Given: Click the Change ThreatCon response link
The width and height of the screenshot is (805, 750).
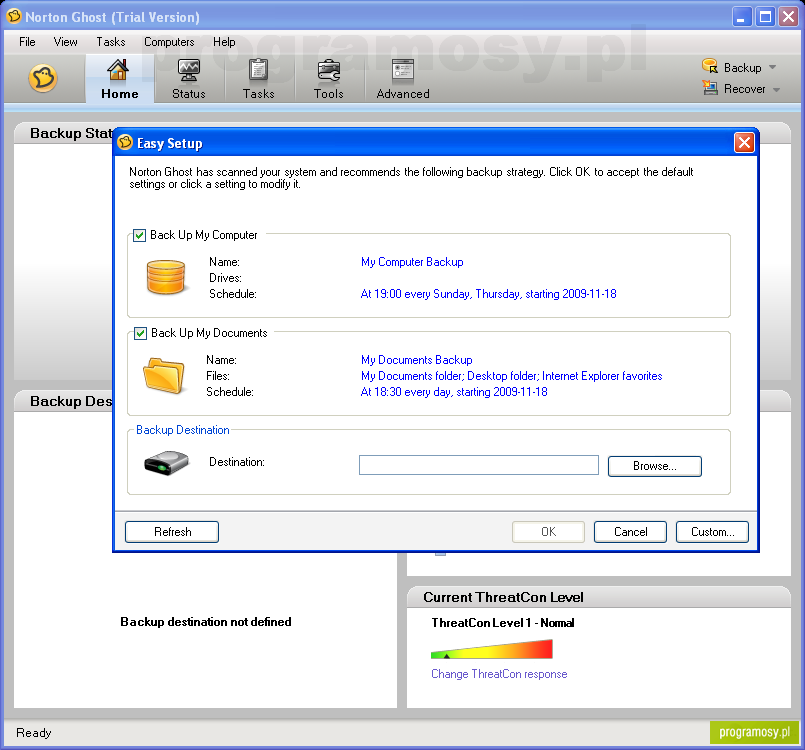Looking at the screenshot, I should pos(499,674).
